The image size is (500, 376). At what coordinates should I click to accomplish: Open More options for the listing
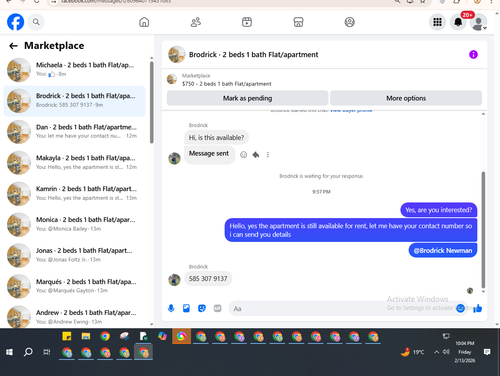pyautogui.click(x=406, y=98)
